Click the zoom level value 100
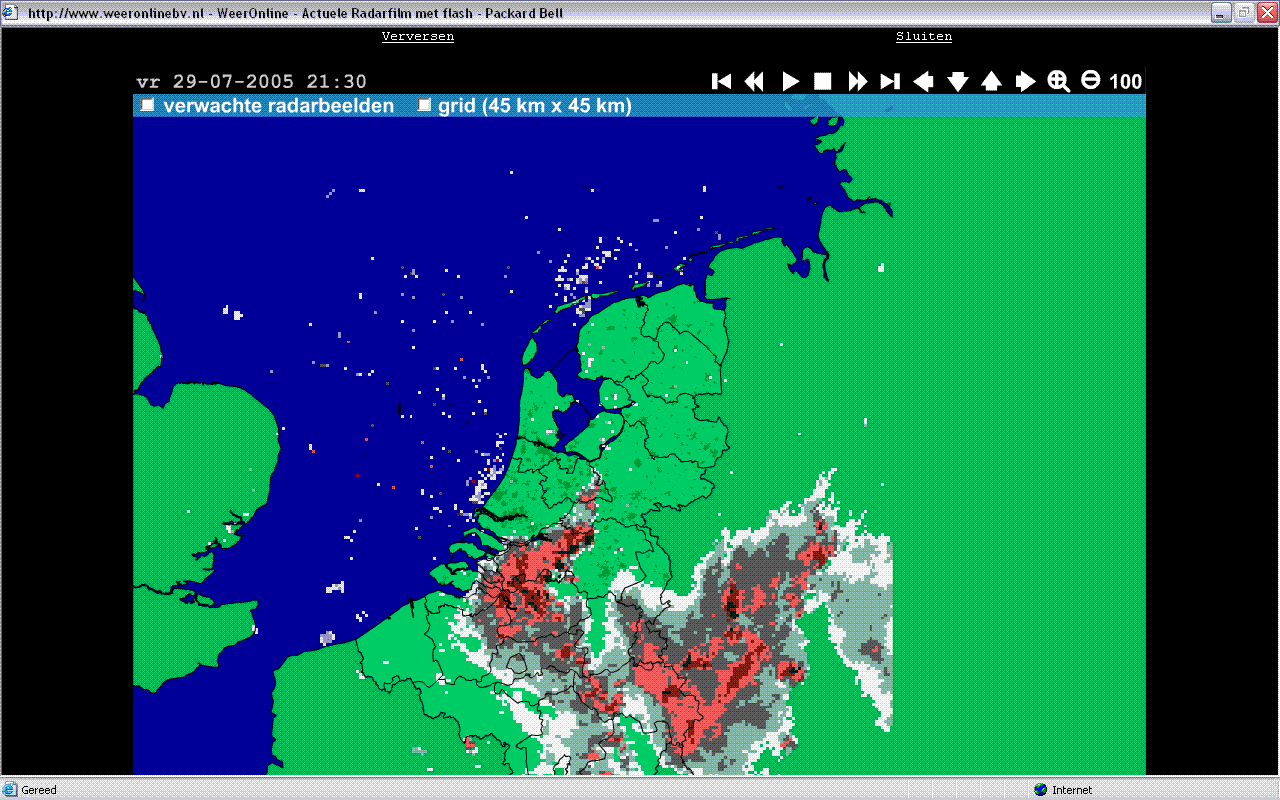This screenshot has width=1280, height=800. coord(1126,82)
